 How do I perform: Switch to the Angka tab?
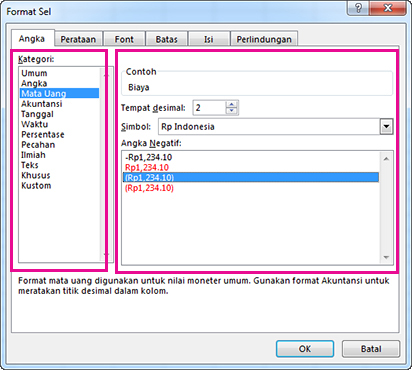[32, 39]
